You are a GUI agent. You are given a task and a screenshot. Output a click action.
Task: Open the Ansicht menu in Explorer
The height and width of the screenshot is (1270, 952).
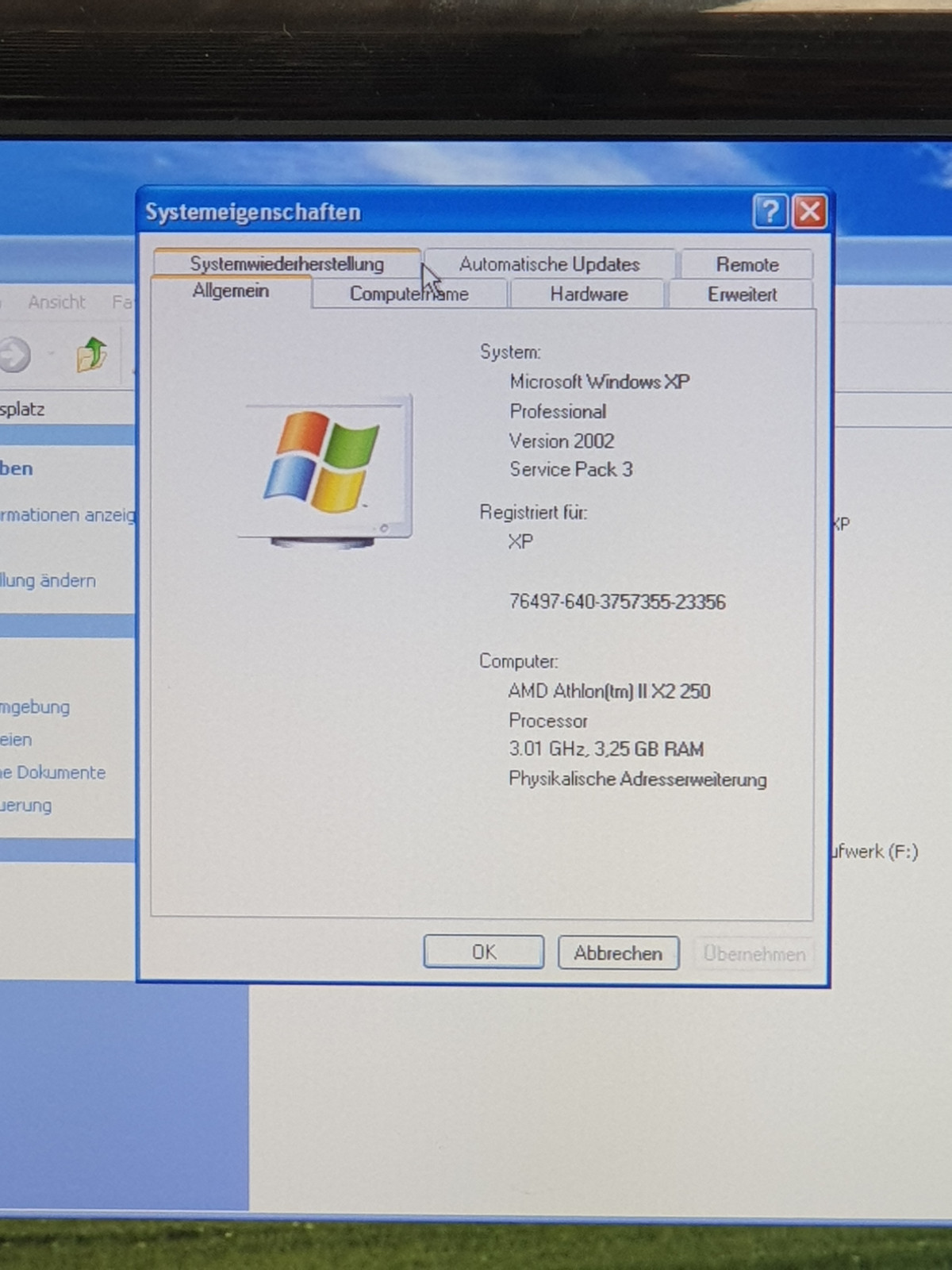[56, 302]
